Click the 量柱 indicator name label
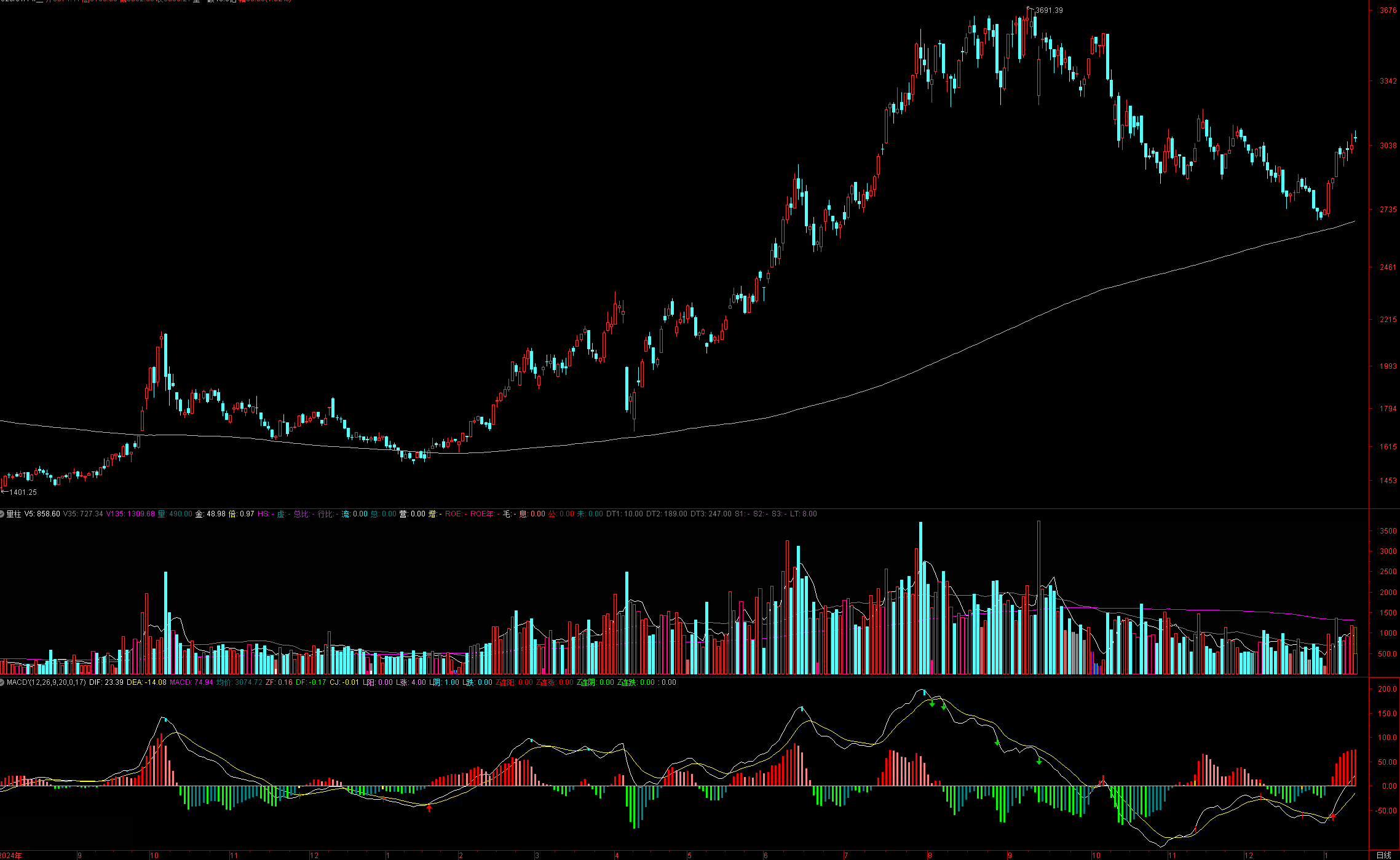The height and width of the screenshot is (860, 1400). coord(14,514)
